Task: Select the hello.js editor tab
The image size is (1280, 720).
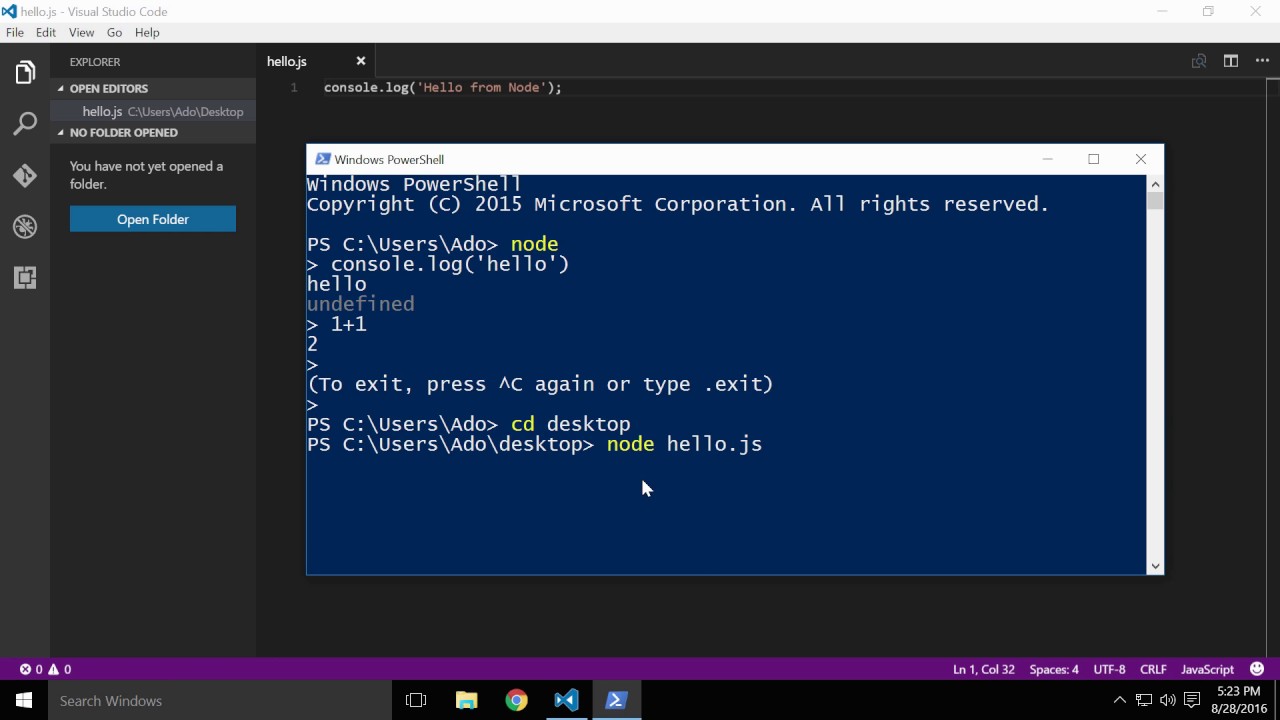Action: tap(316, 61)
